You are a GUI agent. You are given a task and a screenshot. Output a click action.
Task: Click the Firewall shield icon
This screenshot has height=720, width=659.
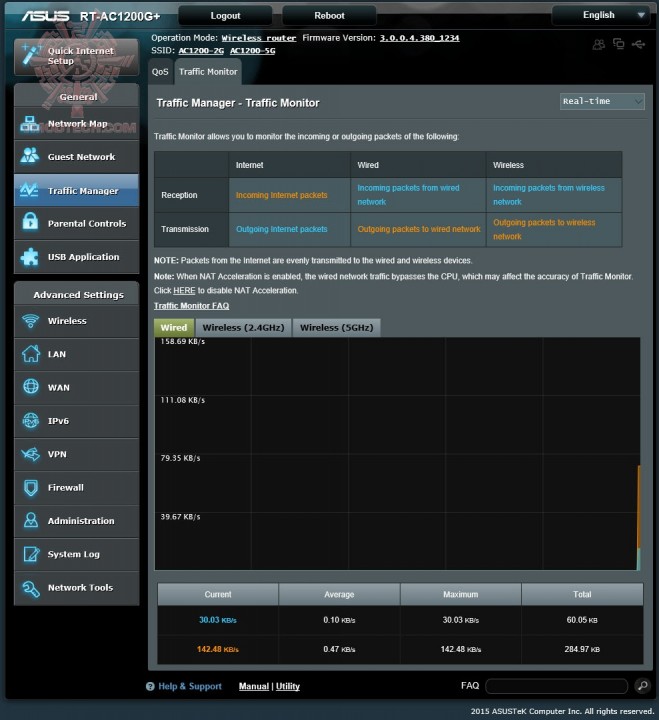pyautogui.click(x=31, y=487)
